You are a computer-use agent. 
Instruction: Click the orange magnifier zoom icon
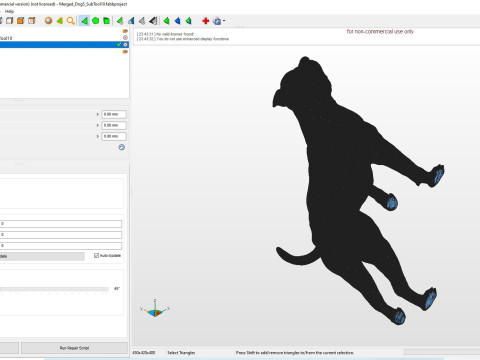[71, 21]
